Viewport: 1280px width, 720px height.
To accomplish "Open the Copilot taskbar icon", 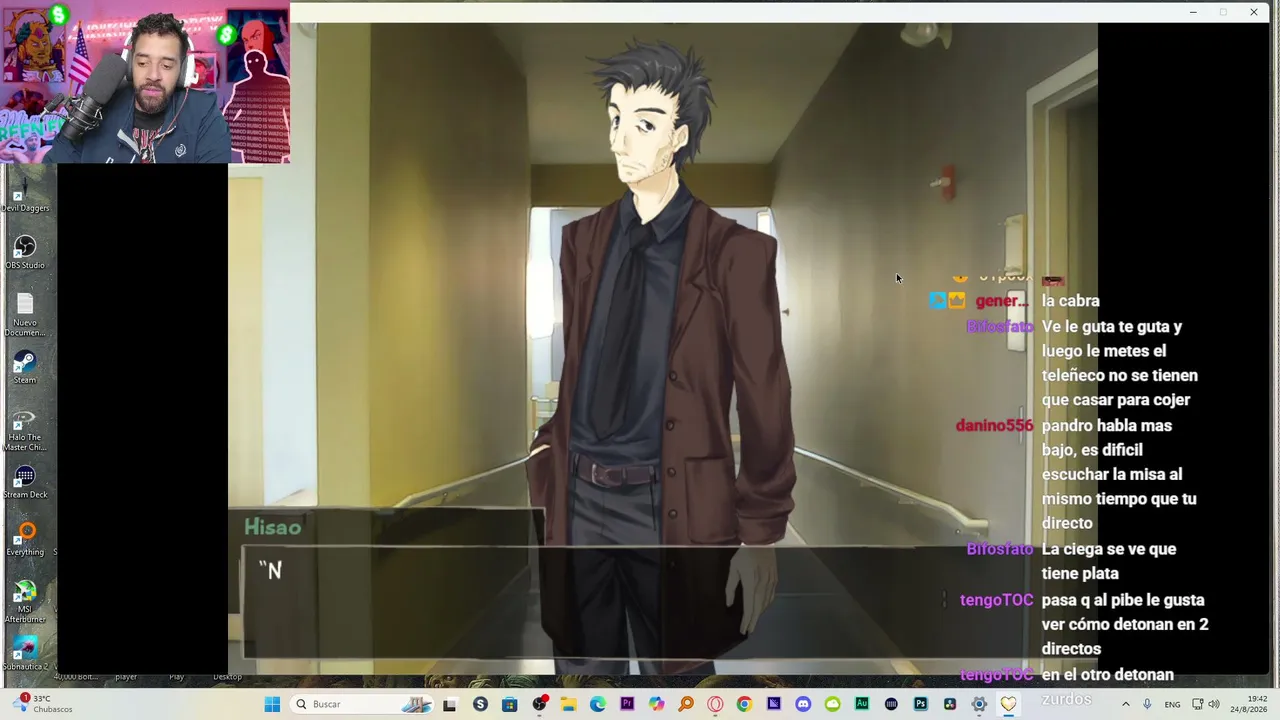I will coord(656,704).
